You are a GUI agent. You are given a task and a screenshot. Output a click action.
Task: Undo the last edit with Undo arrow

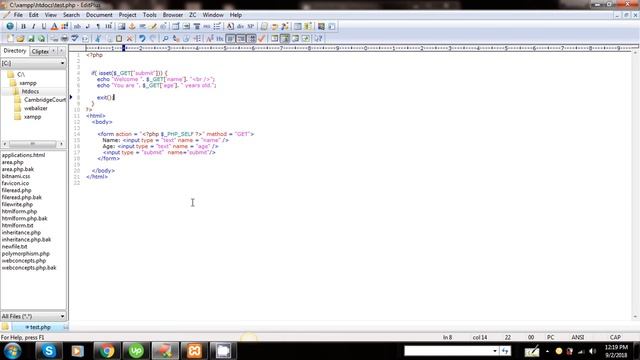142,38
